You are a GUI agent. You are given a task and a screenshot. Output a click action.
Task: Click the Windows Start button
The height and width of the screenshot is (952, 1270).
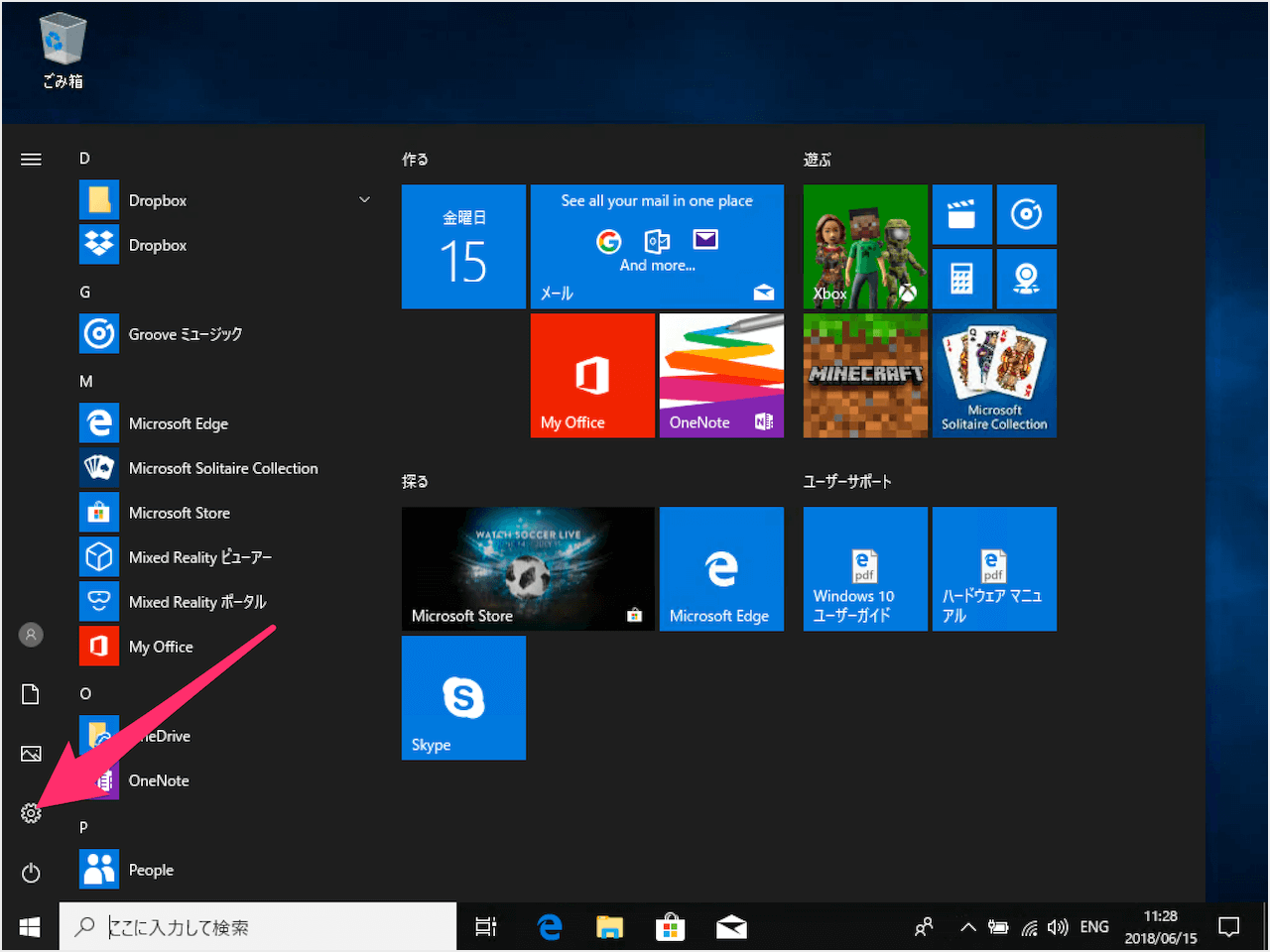pyautogui.click(x=30, y=927)
